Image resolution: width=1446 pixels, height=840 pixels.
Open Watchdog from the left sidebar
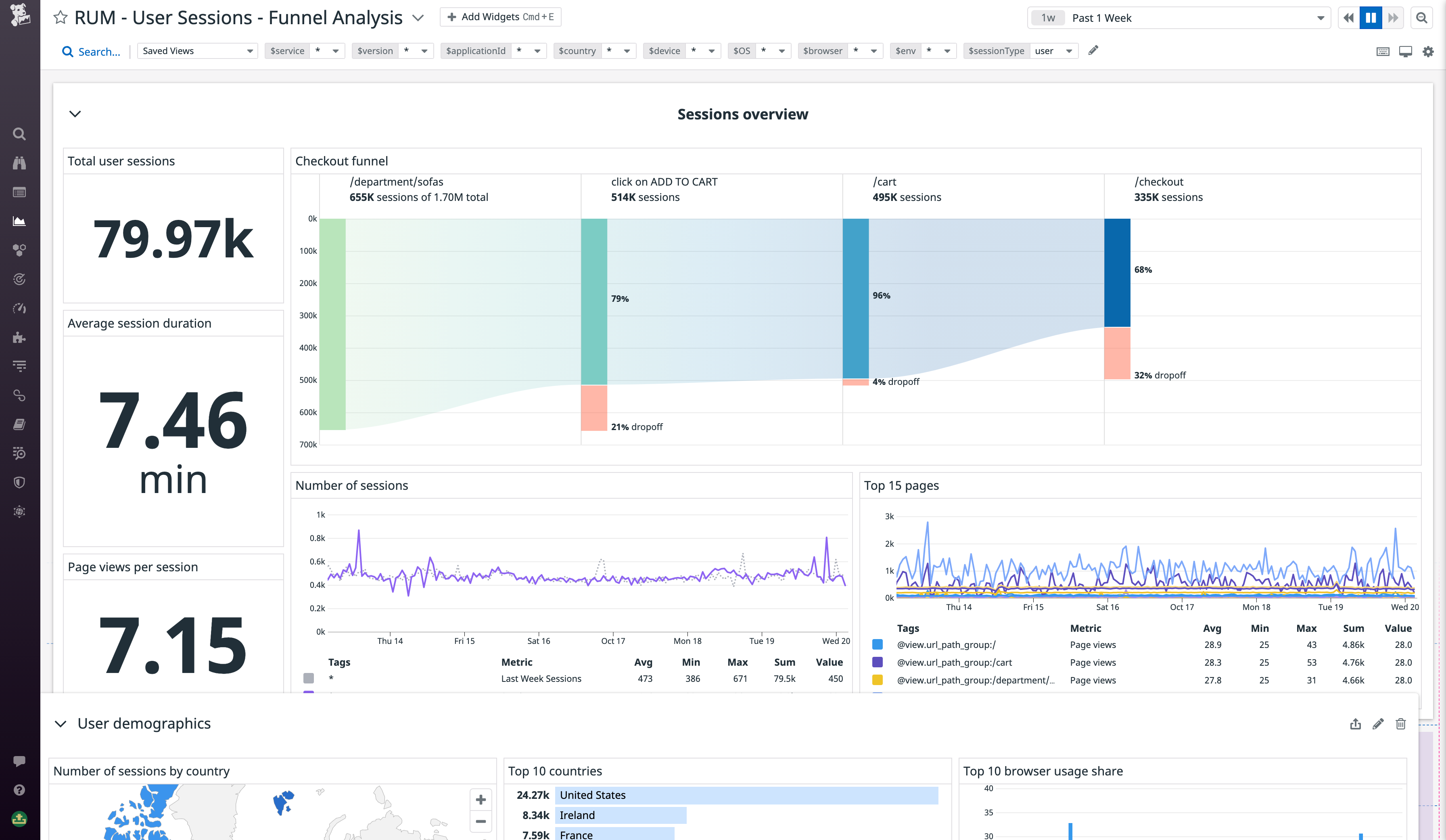[x=19, y=163]
